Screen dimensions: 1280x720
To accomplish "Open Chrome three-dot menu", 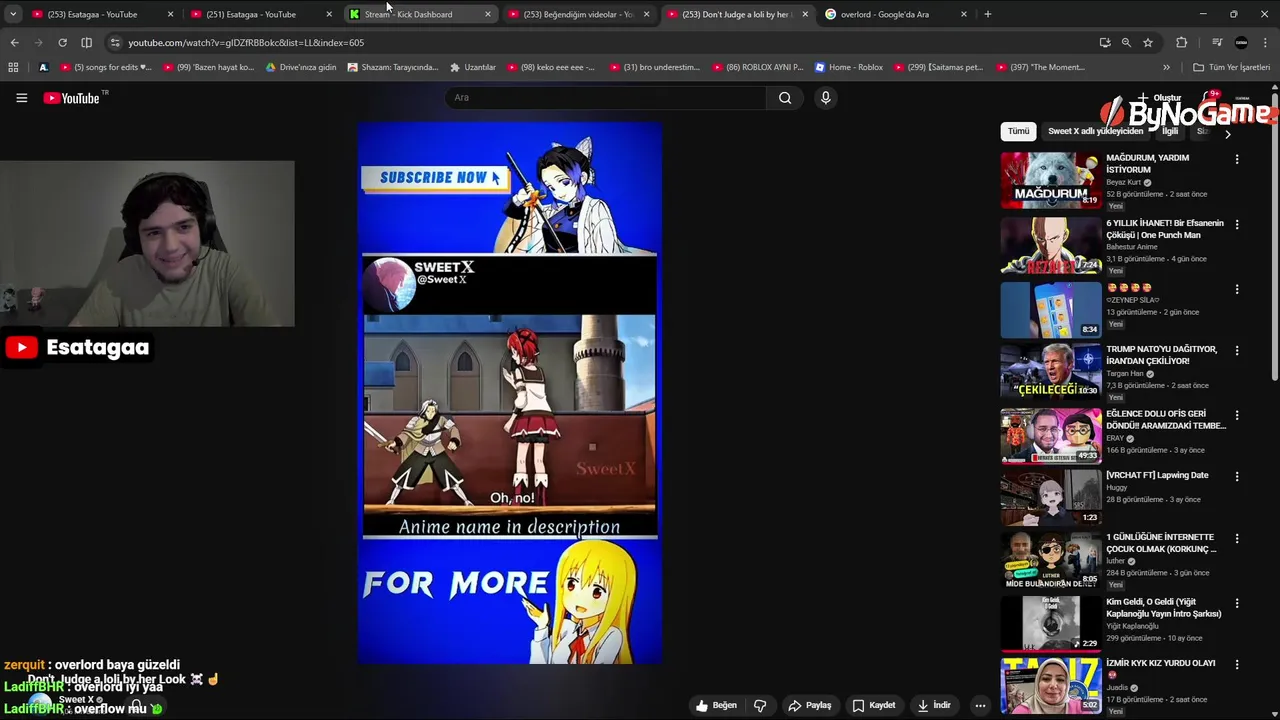I will [1266, 42].
